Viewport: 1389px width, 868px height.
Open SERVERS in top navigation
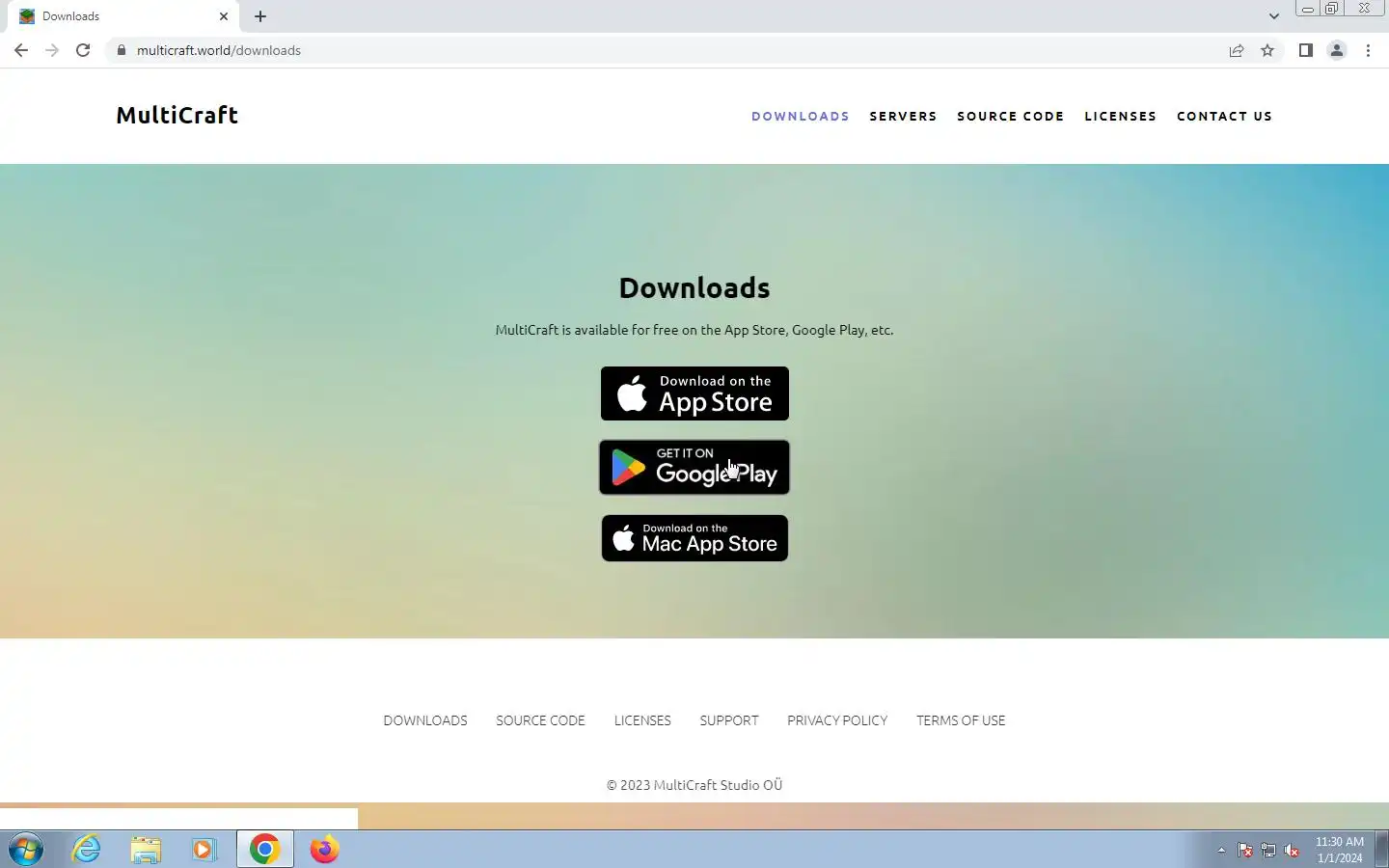(x=903, y=116)
